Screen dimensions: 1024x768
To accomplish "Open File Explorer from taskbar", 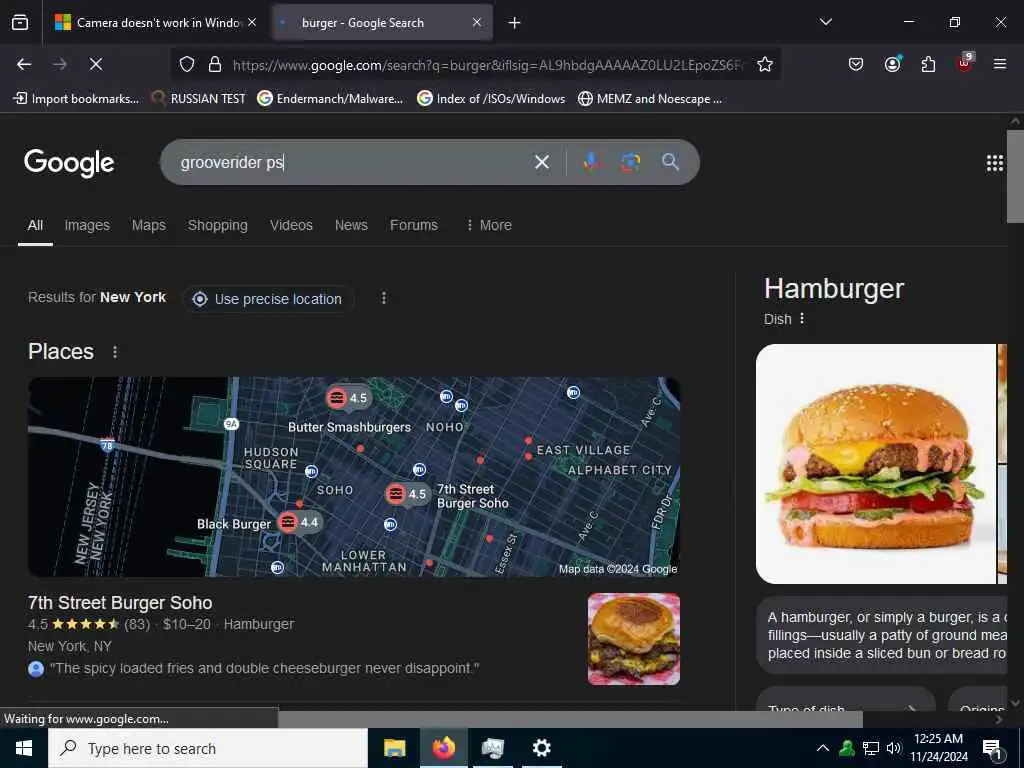I will tap(394, 748).
